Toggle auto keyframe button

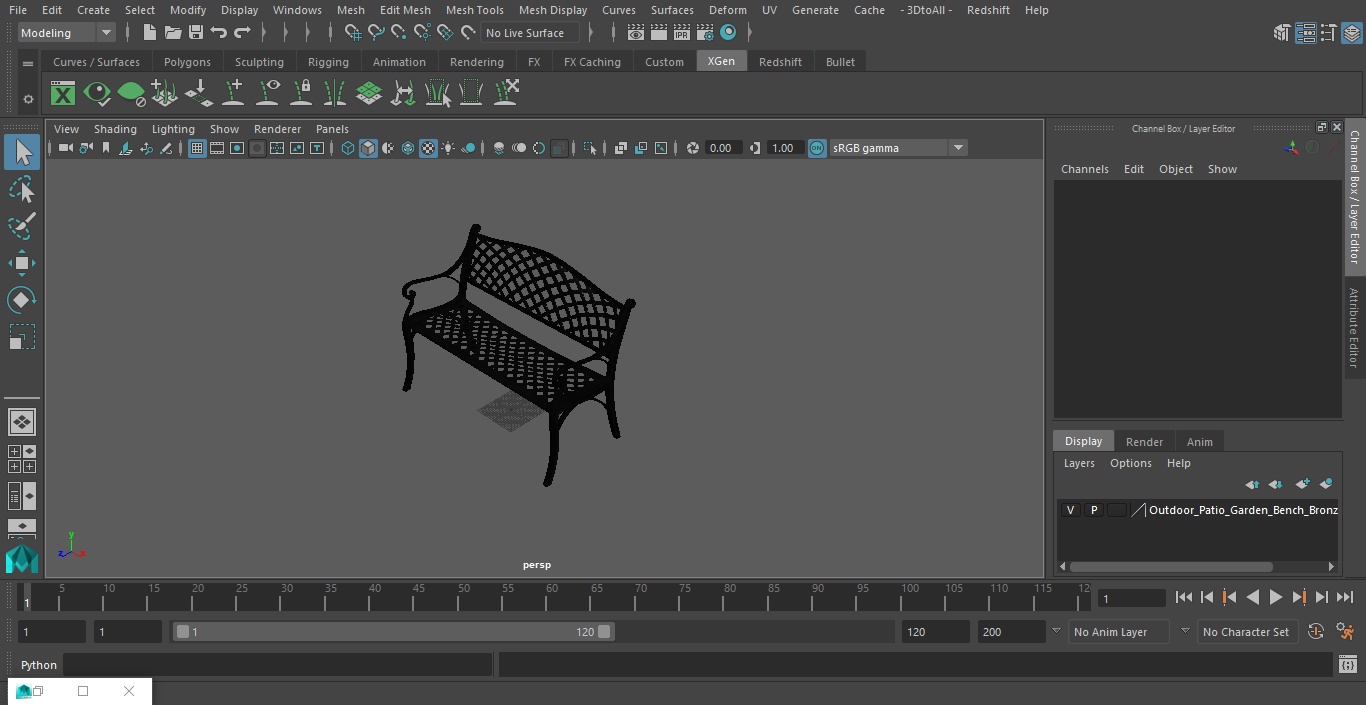pos(1316,632)
